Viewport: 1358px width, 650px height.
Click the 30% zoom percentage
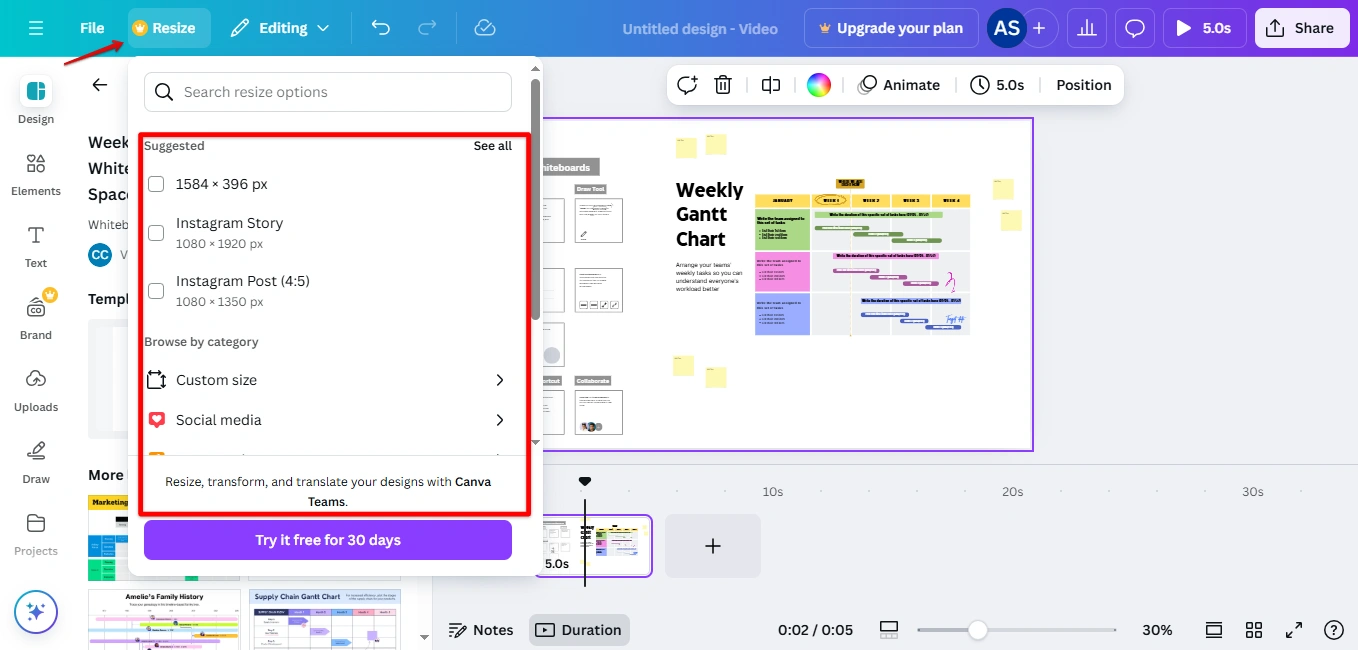(x=1157, y=630)
